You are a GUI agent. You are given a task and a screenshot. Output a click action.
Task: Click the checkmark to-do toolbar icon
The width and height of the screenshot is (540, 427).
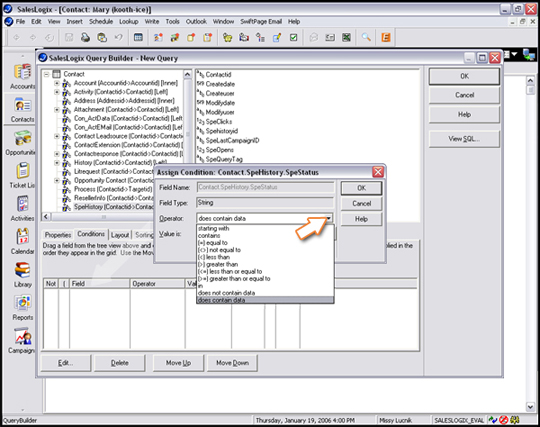coord(293,37)
